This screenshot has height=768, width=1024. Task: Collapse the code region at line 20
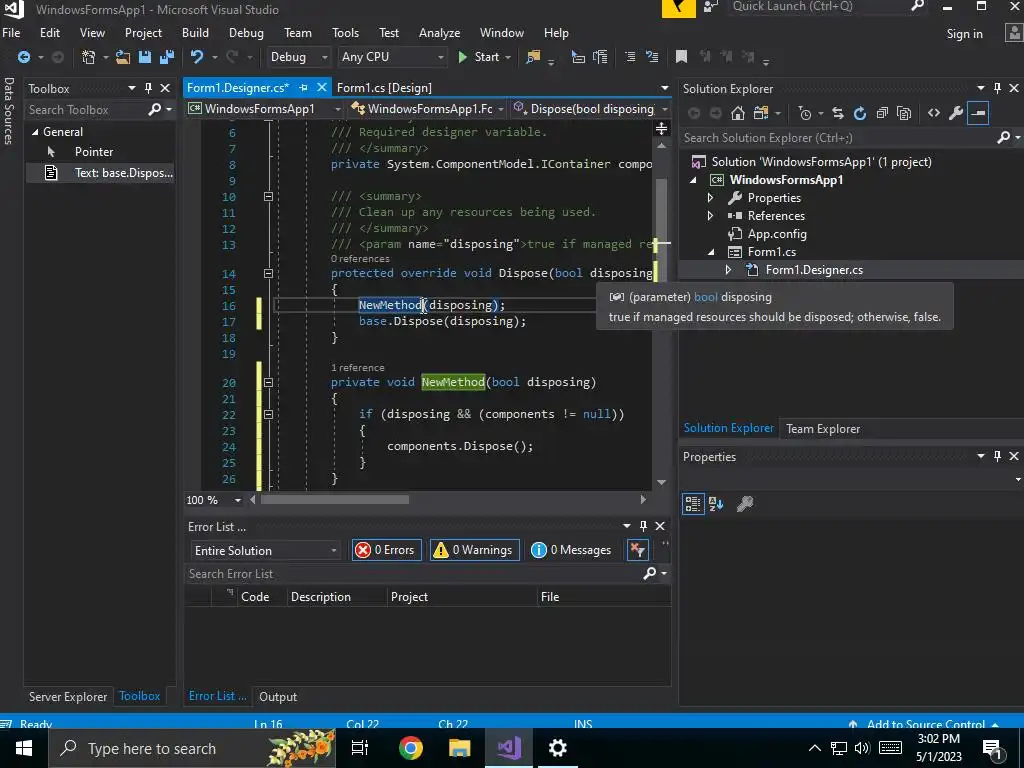[x=268, y=383]
